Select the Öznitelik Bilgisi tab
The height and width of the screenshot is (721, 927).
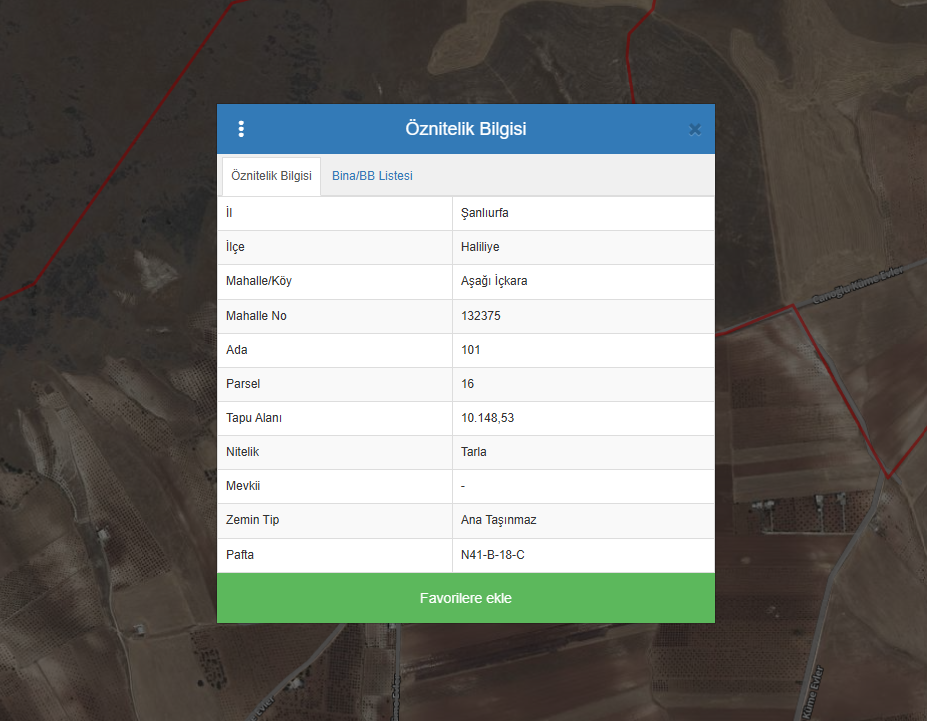[271, 176]
